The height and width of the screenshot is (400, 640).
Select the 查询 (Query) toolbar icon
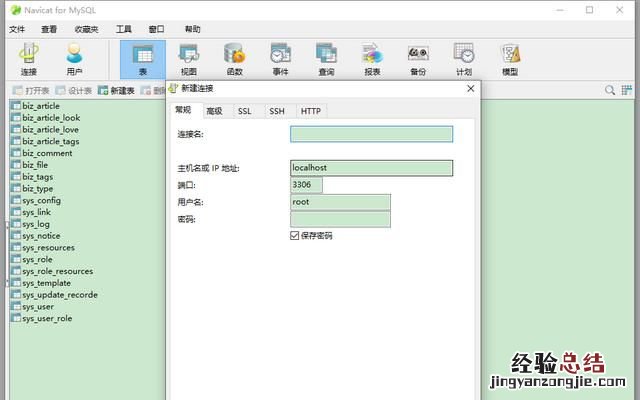(x=326, y=60)
